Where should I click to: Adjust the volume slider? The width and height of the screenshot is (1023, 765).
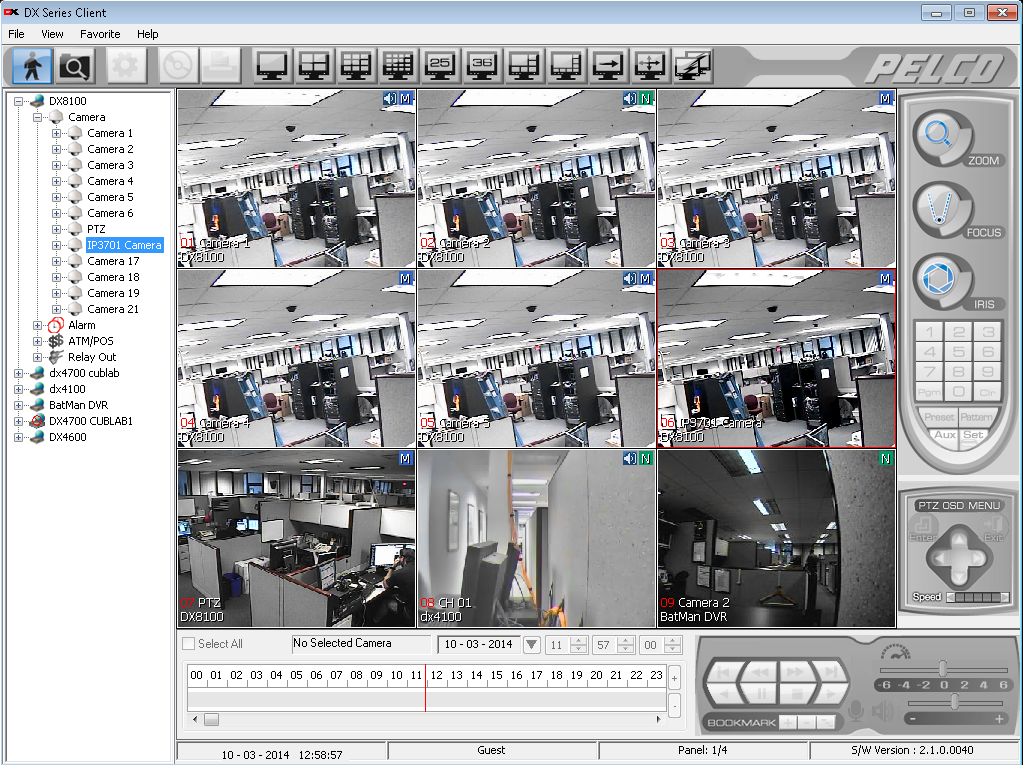tap(955, 702)
